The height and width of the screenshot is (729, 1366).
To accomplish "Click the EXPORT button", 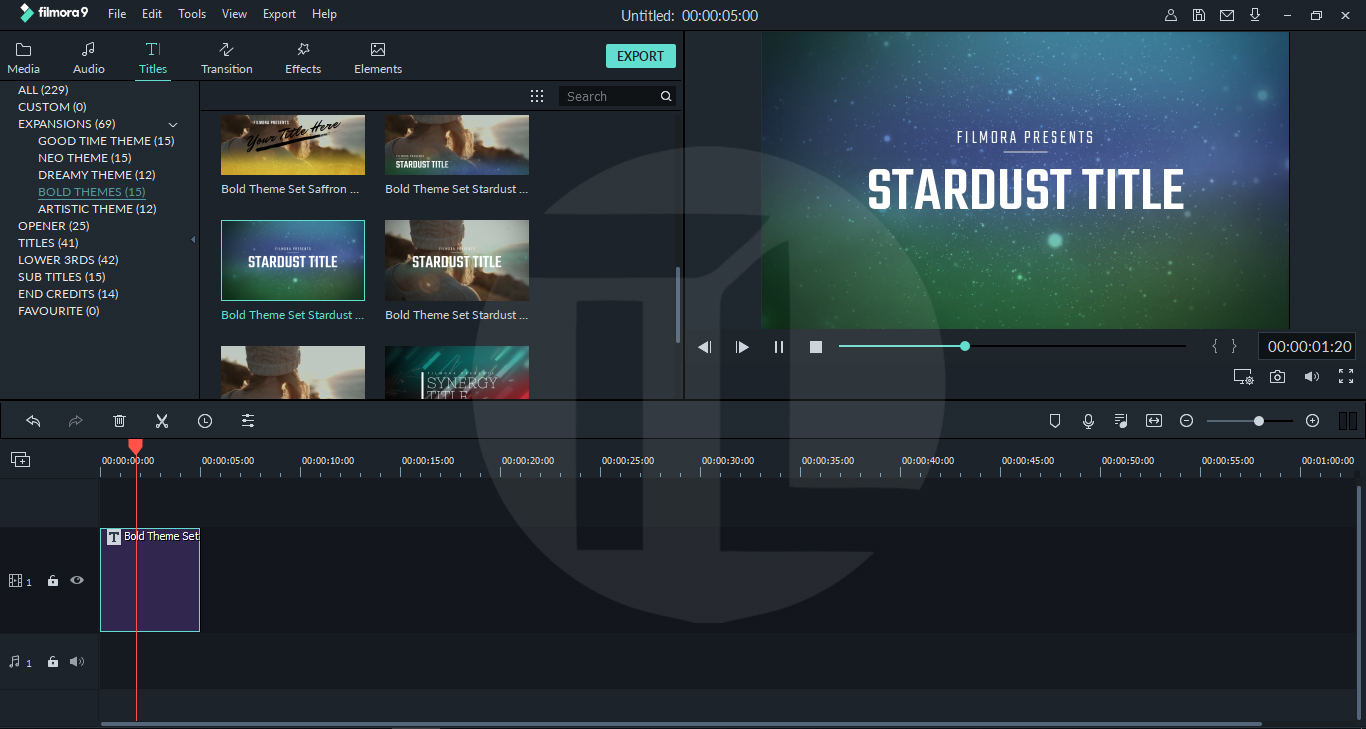I will [640, 55].
